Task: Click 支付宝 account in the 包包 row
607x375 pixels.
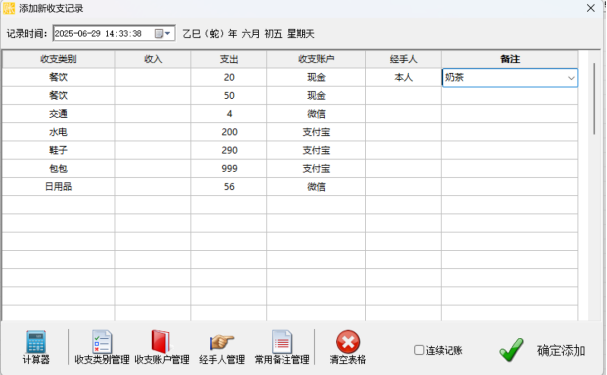Action: [316, 168]
